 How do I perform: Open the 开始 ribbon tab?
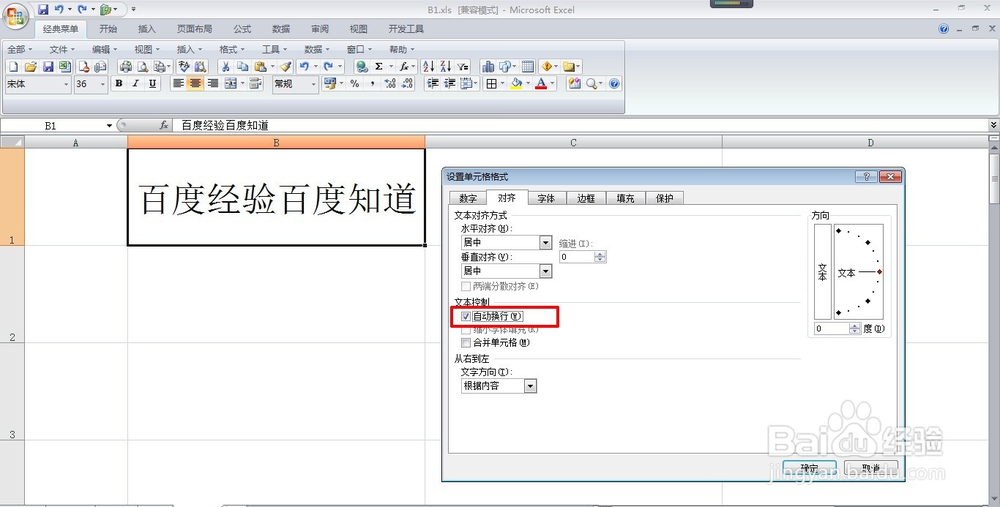coord(108,29)
